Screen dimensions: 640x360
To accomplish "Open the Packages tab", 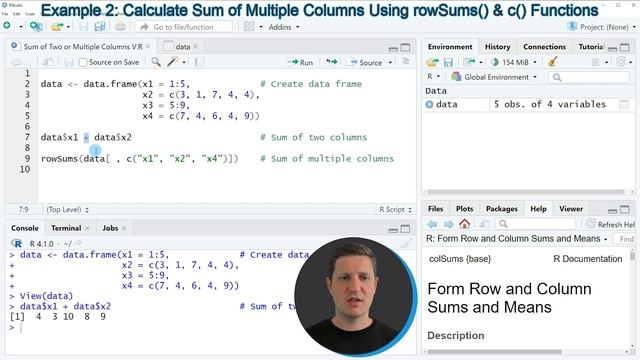I will click(501, 209).
